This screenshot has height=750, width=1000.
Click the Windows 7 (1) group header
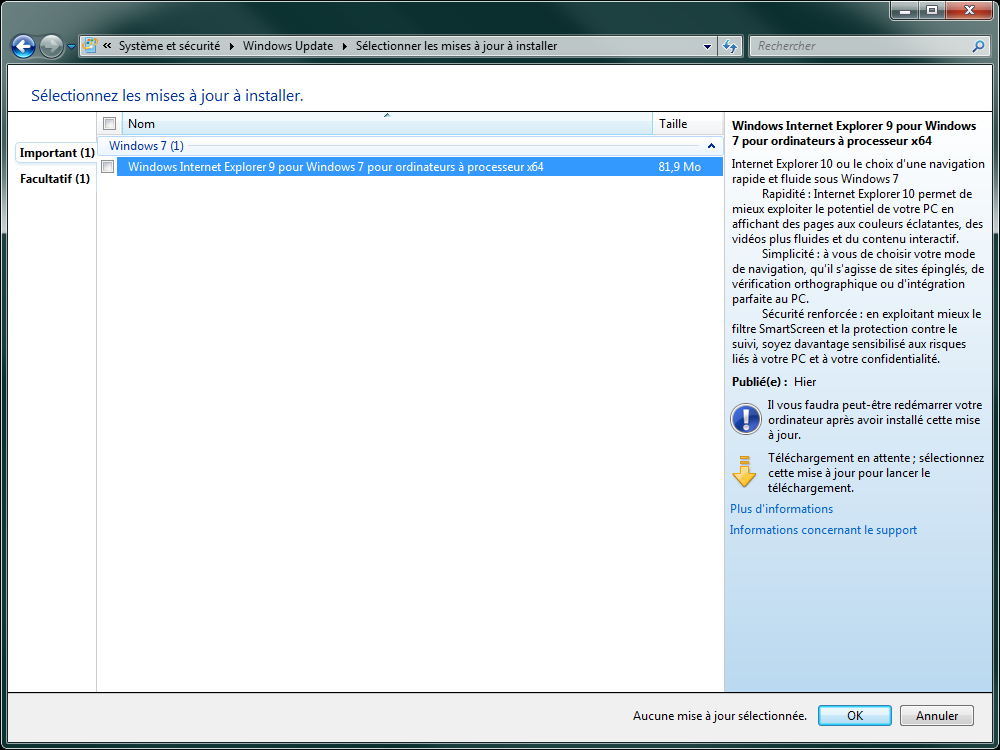(x=410, y=146)
